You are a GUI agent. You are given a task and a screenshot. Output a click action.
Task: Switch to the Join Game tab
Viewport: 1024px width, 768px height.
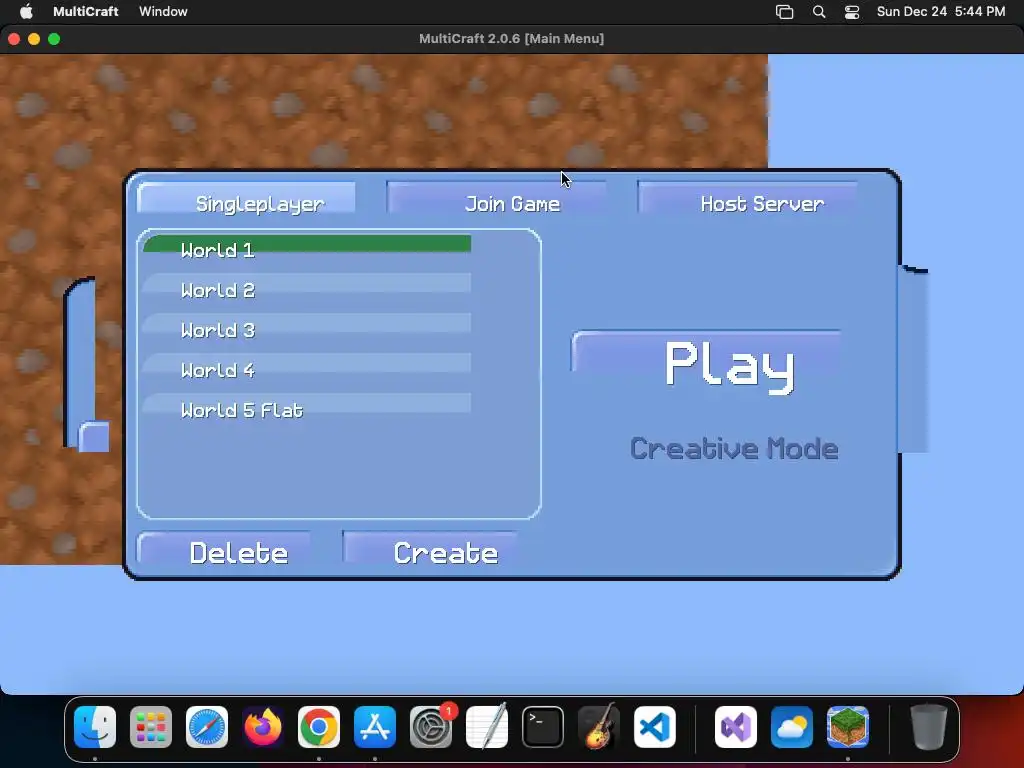(x=496, y=199)
